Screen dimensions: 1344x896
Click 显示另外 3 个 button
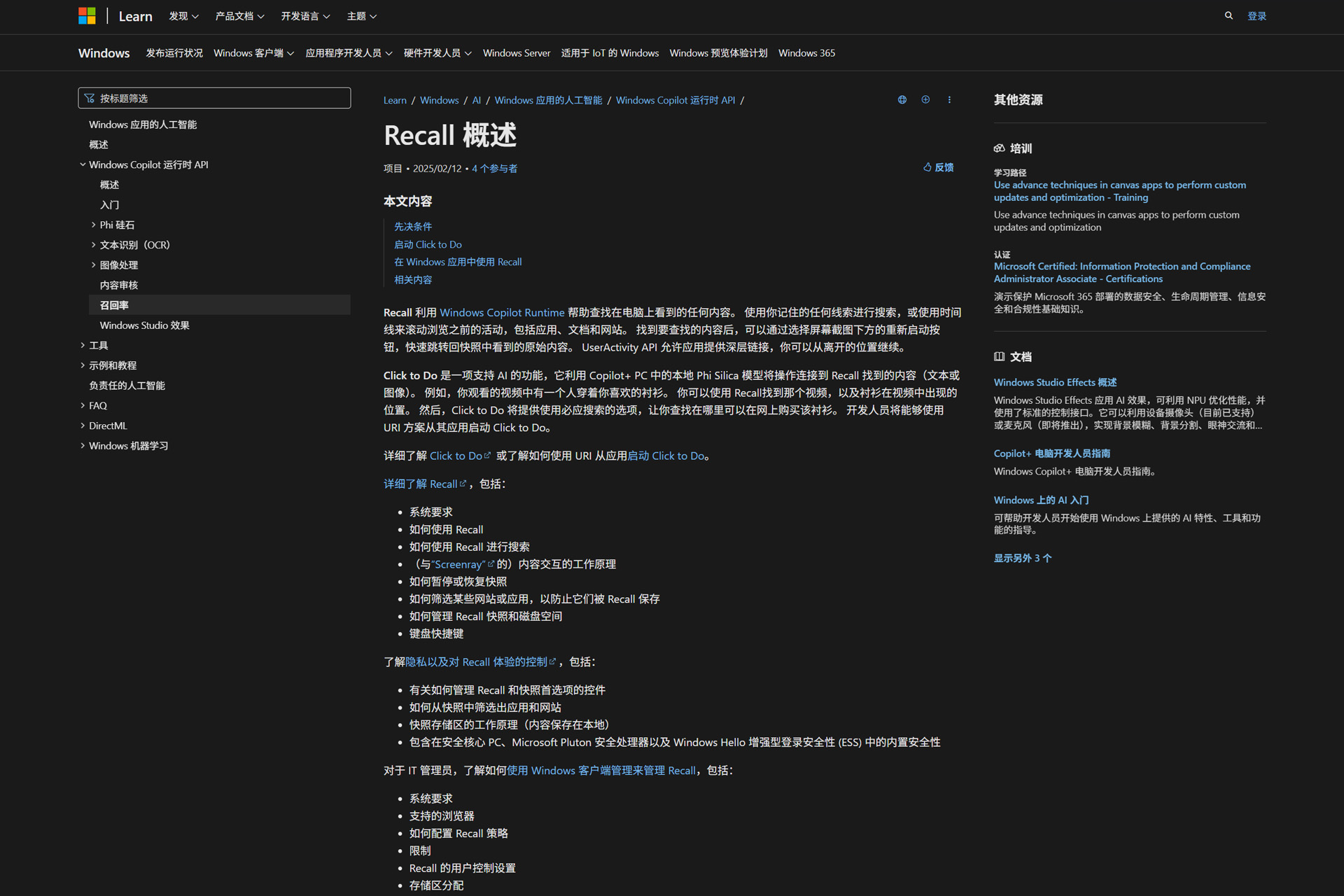click(x=1022, y=558)
